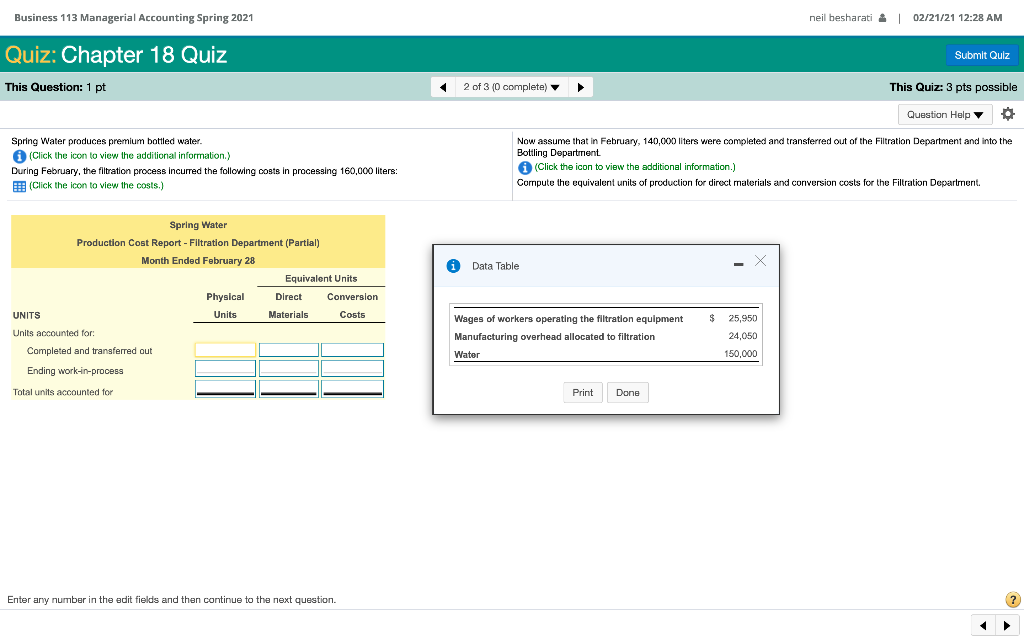Minimize the Data Table dialog
Image resolution: width=1024 pixels, height=640 pixels.
coord(738,264)
